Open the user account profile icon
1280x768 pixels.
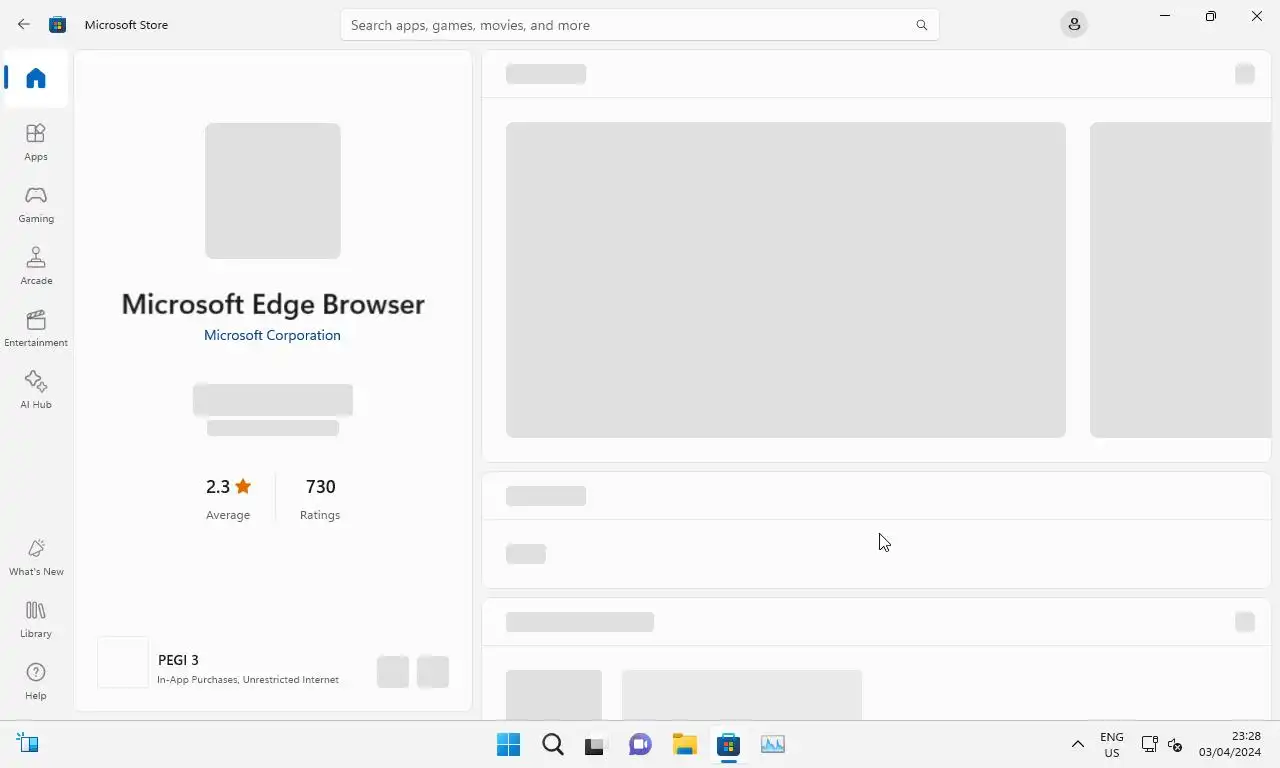tap(1074, 25)
